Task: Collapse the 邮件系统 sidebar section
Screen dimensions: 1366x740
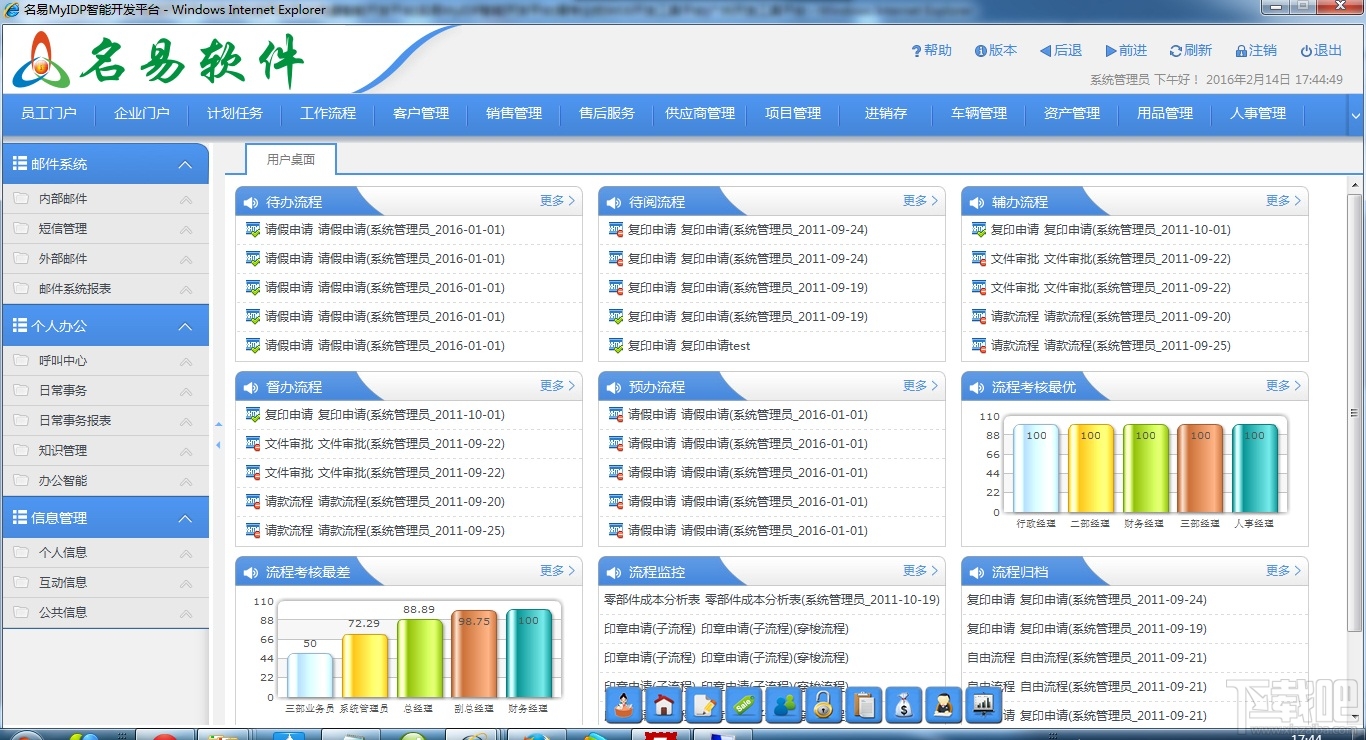Action: click(185, 164)
